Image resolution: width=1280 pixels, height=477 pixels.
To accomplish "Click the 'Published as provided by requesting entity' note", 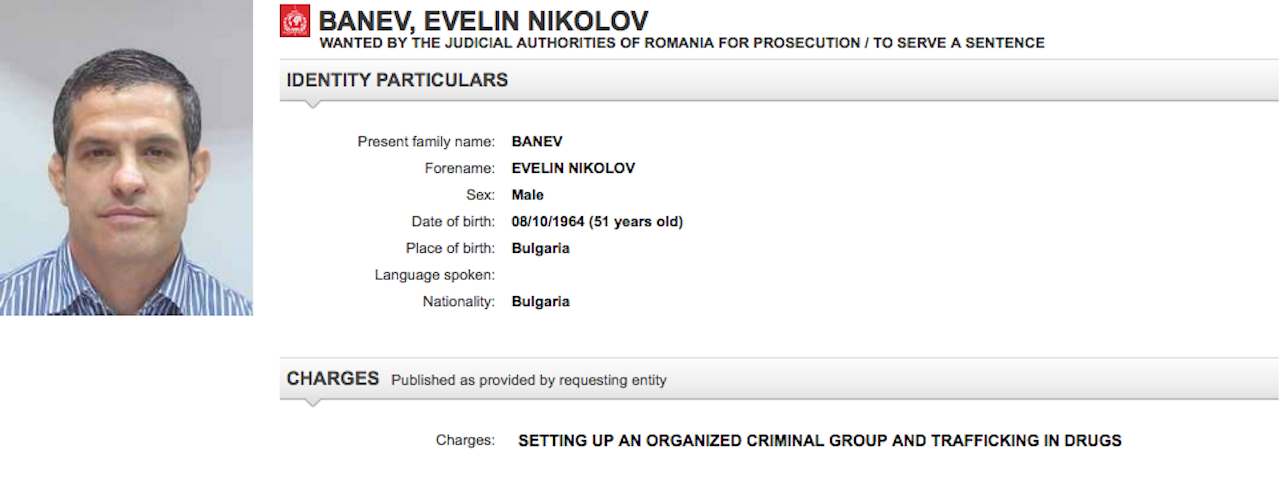I will coord(528,380).
